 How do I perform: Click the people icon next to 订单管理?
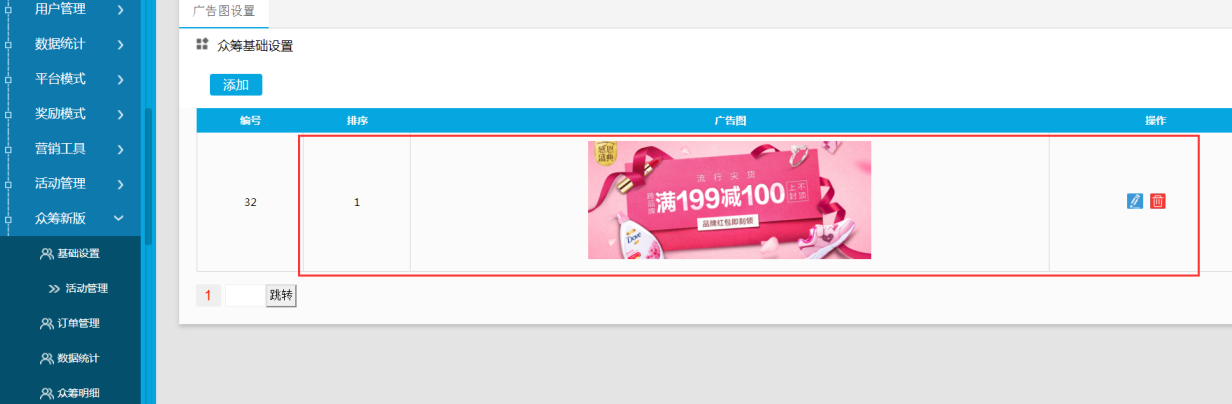coord(46,324)
